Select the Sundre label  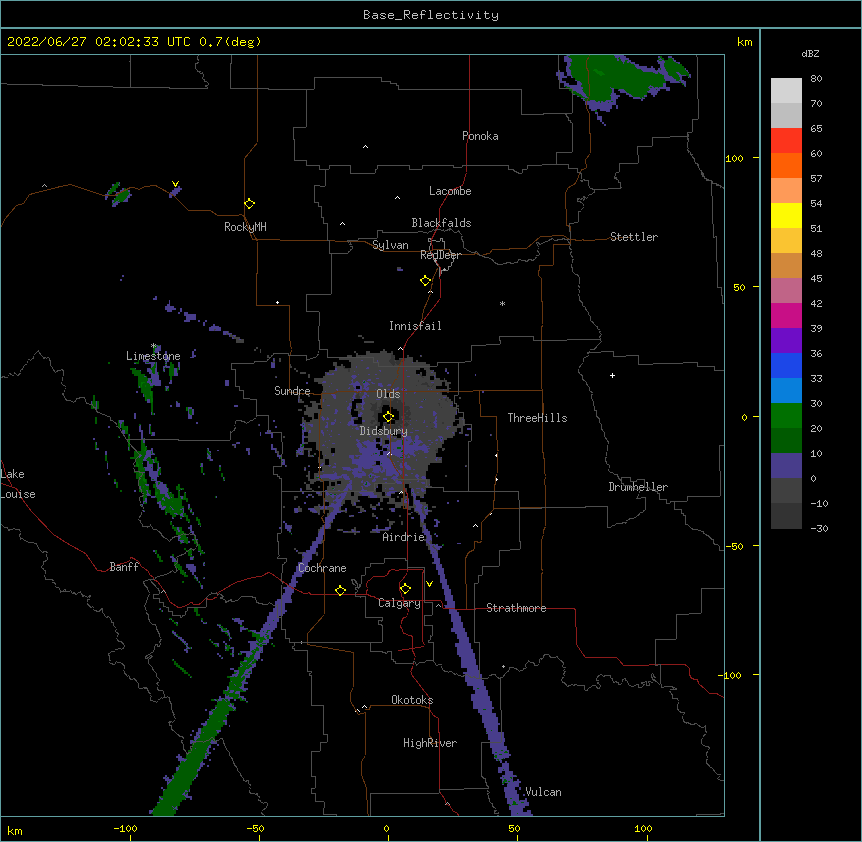[x=292, y=391]
